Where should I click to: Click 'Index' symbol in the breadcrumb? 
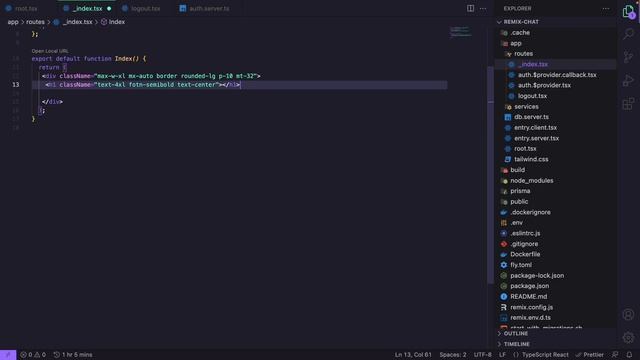[x=117, y=22]
